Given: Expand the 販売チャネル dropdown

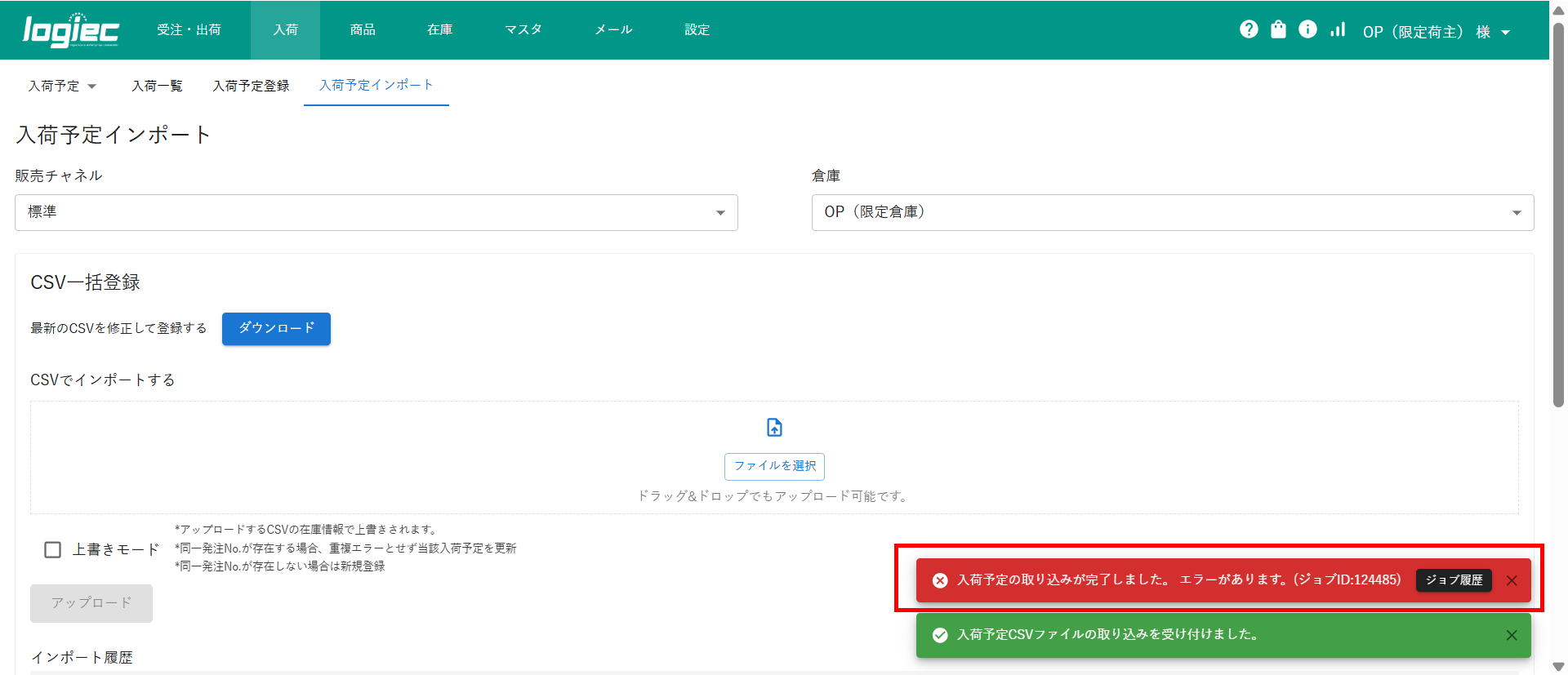Looking at the screenshot, I should (x=376, y=212).
